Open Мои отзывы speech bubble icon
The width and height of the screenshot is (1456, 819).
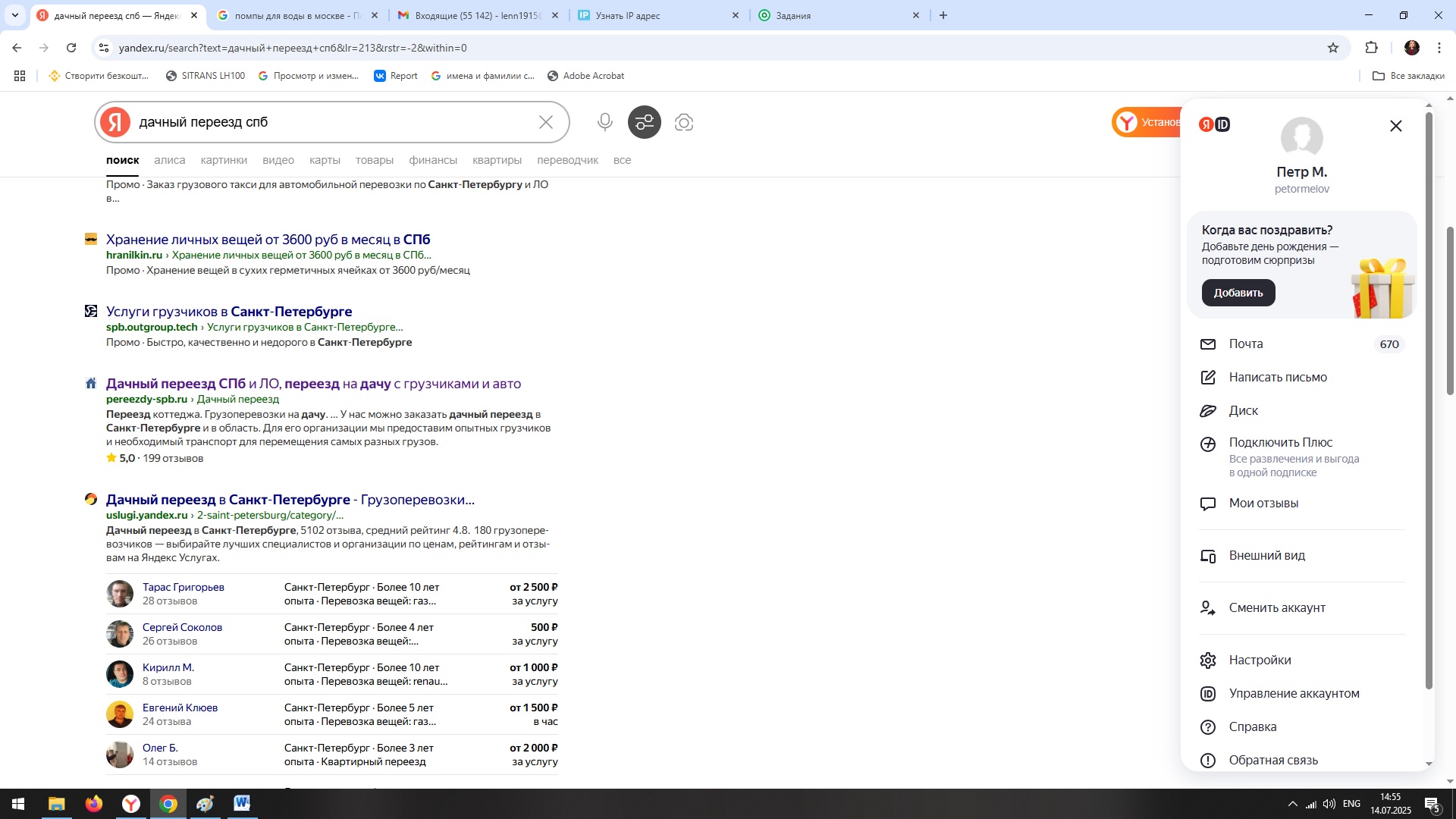pyautogui.click(x=1208, y=504)
